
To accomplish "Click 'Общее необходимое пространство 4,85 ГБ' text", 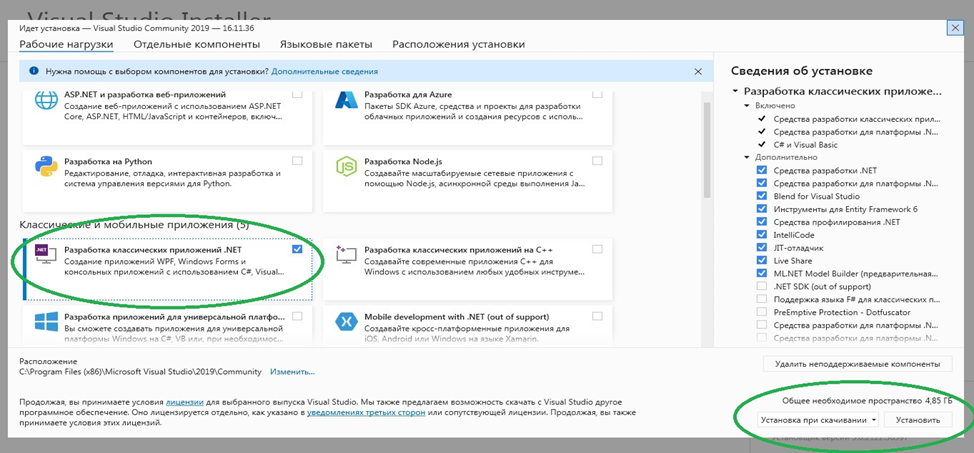I will [867, 400].
